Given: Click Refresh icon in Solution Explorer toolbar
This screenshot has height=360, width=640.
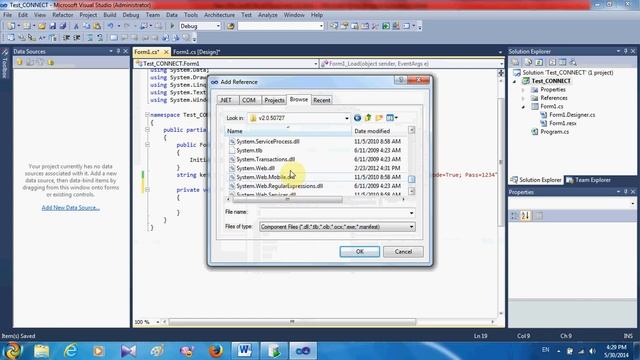Looking at the screenshot, I should pos(539,62).
